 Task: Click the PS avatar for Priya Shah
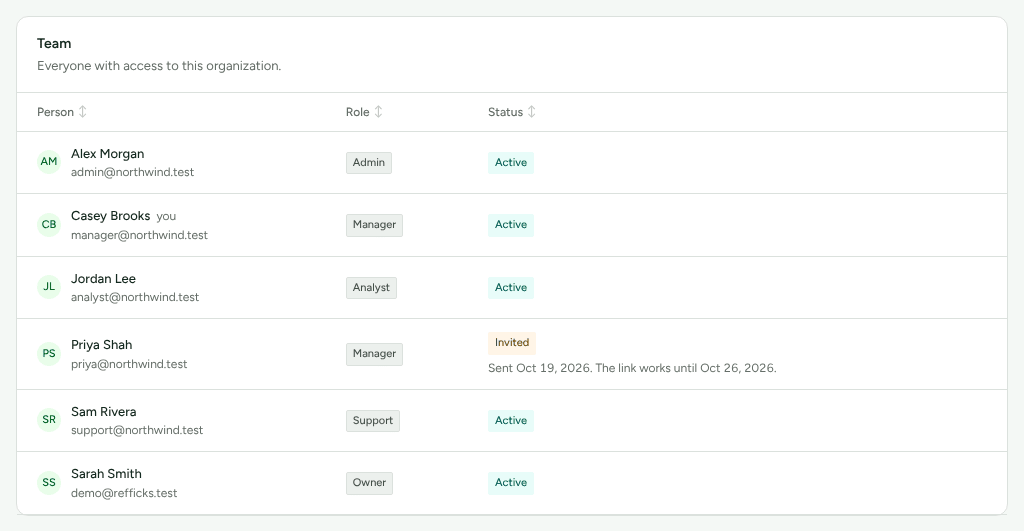click(x=49, y=353)
